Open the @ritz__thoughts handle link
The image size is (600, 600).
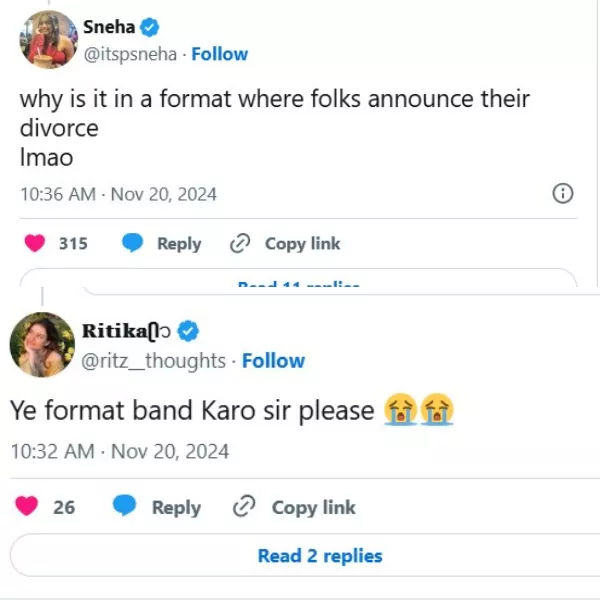(x=153, y=360)
